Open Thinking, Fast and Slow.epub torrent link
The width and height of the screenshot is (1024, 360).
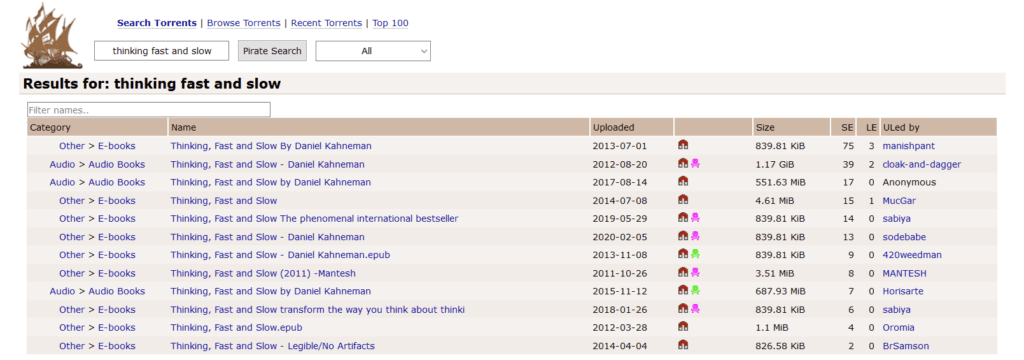click(236, 327)
